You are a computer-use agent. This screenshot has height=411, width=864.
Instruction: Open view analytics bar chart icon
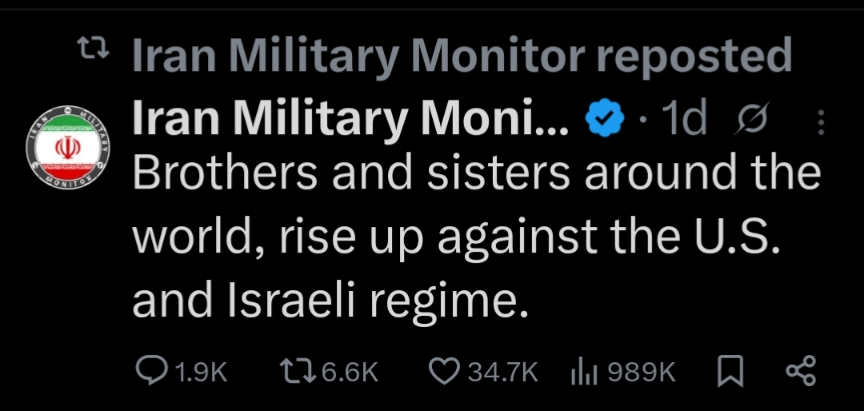pyautogui.click(x=583, y=372)
